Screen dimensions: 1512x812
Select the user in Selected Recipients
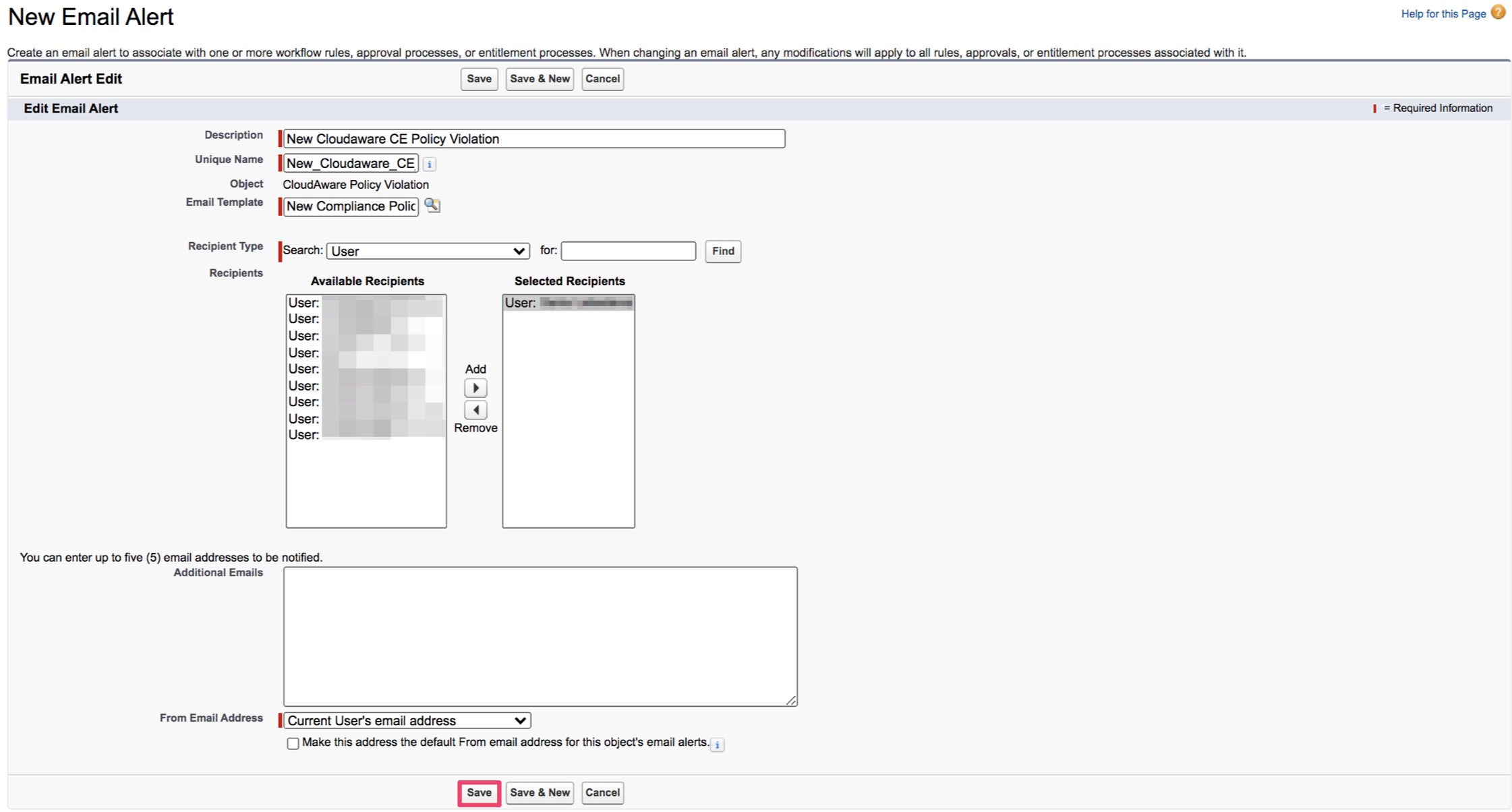[x=568, y=303]
